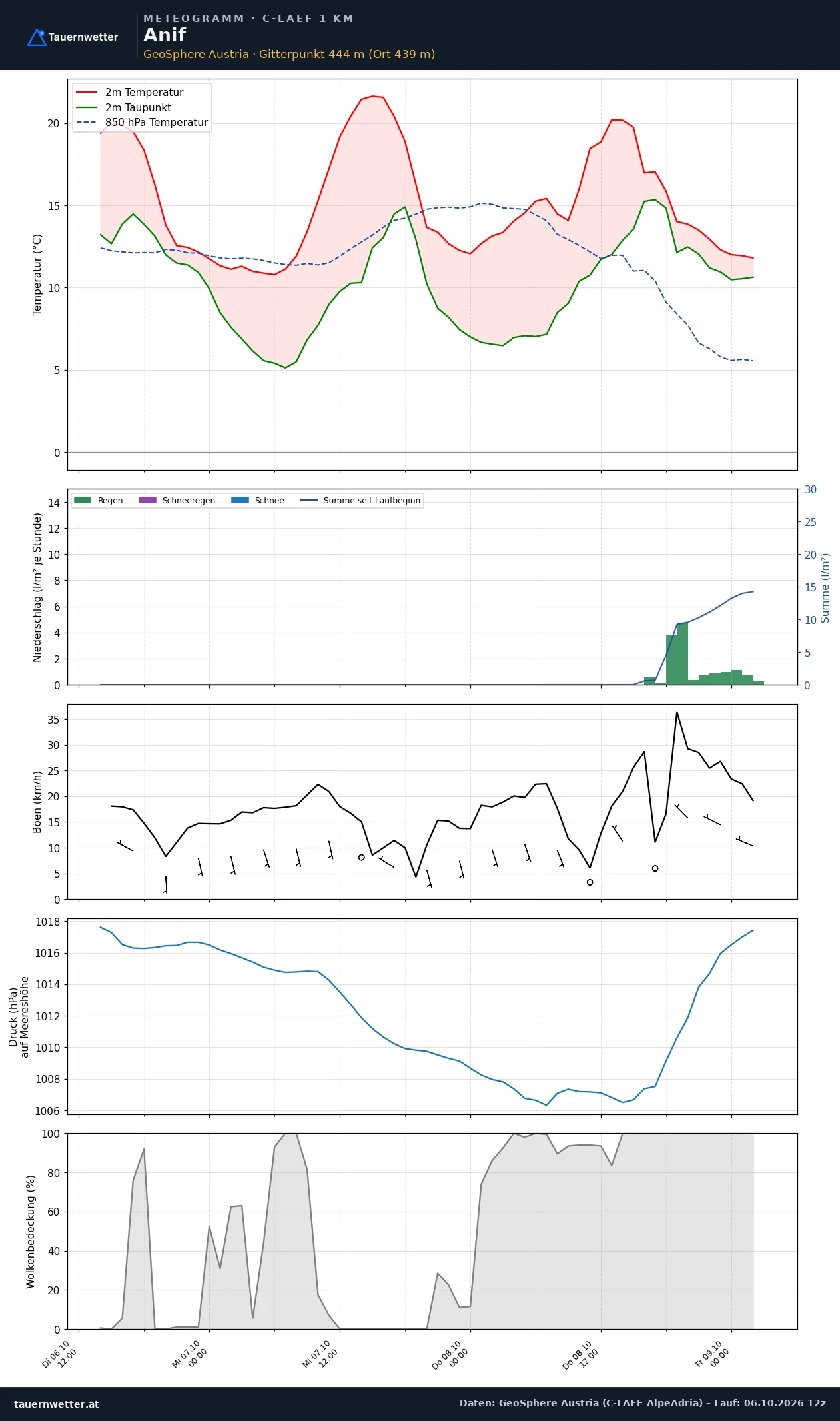840x1421 pixels.
Task: Click the Summe seit Laufbeginn legend entry
Action: [x=360, y=501]
